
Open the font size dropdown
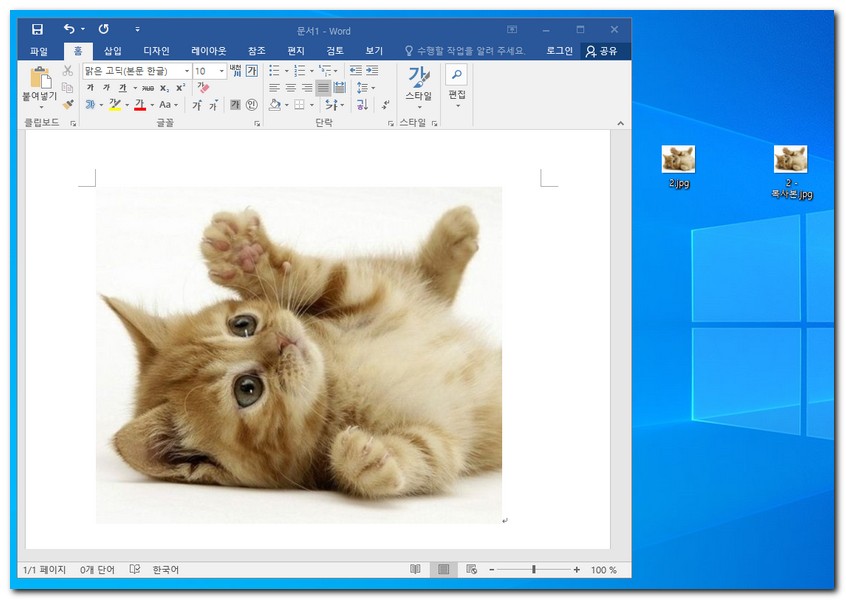click(222, 71)
